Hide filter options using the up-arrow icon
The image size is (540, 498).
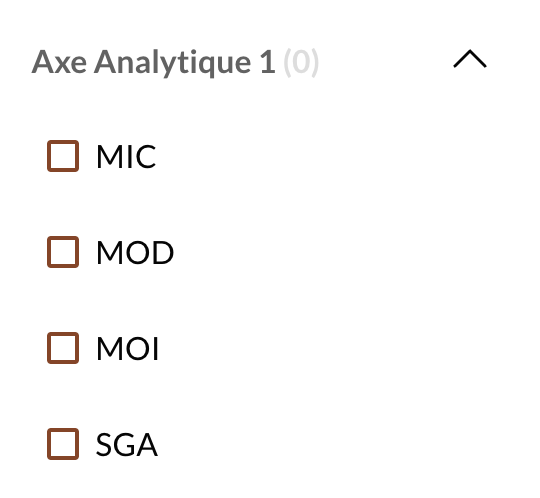pos(470,59)
